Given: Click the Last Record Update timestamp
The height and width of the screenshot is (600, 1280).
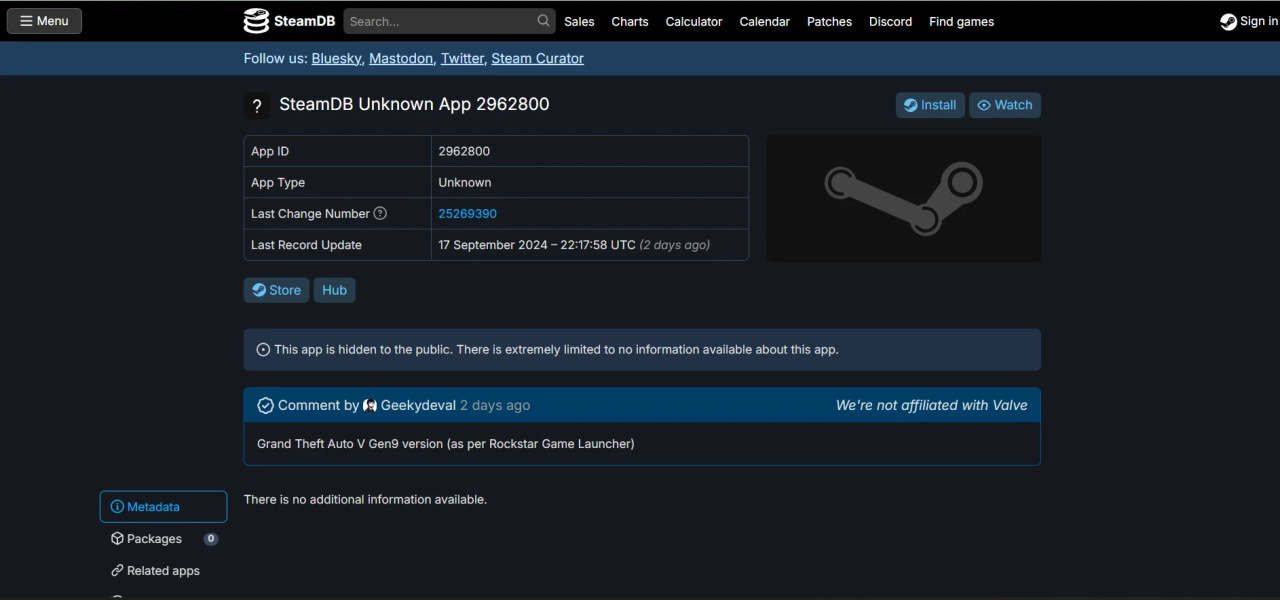Looking at the screenshot, I should 574,245.
